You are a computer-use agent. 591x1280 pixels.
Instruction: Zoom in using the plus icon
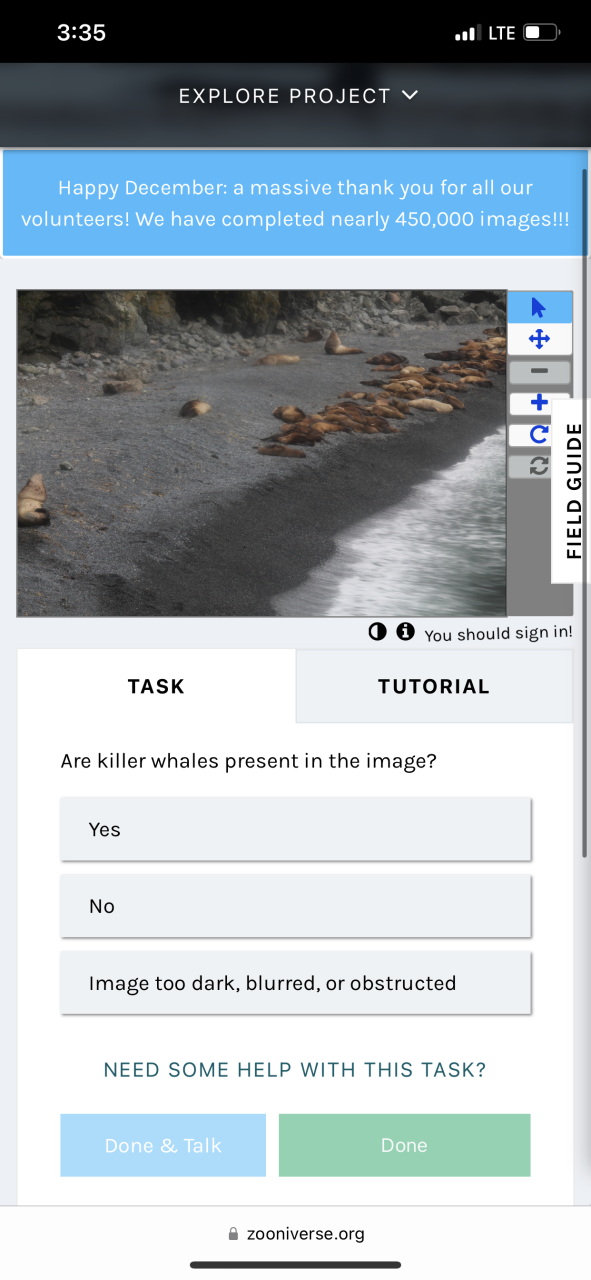point(539,403)
